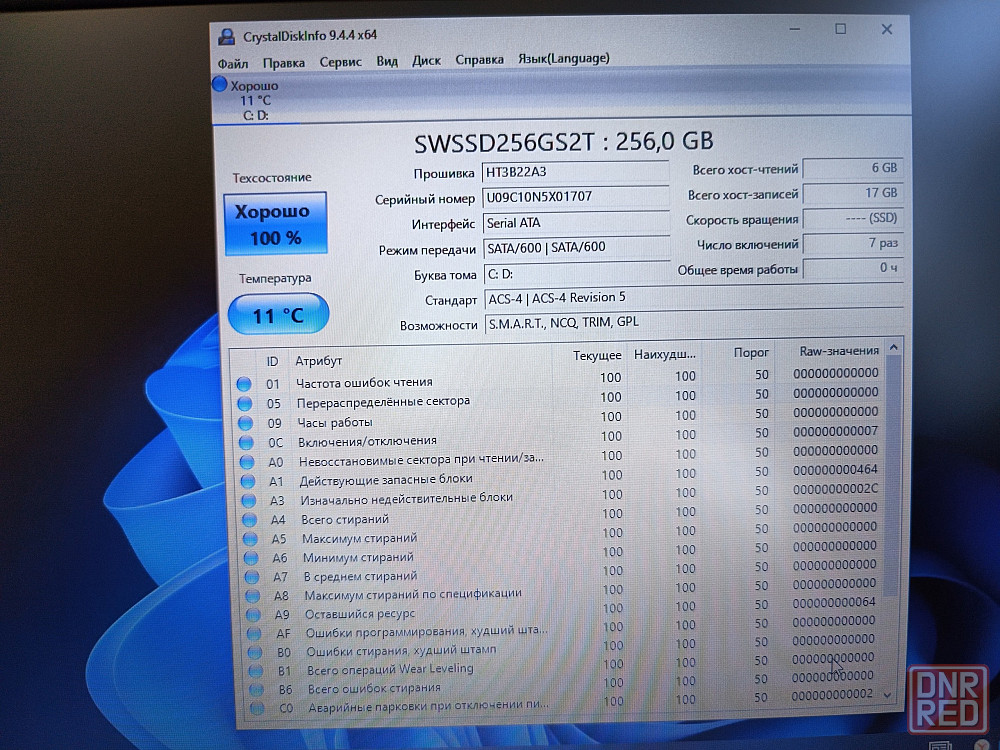
Task: Click scroll up arrow in attribute list
Action: click(893, 348)
